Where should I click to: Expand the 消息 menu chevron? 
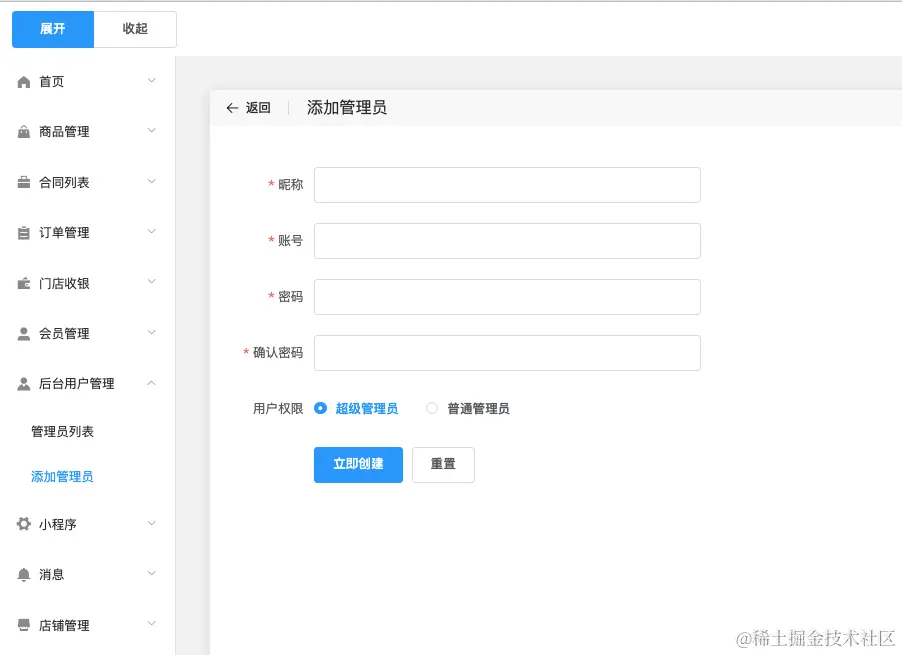152,573
